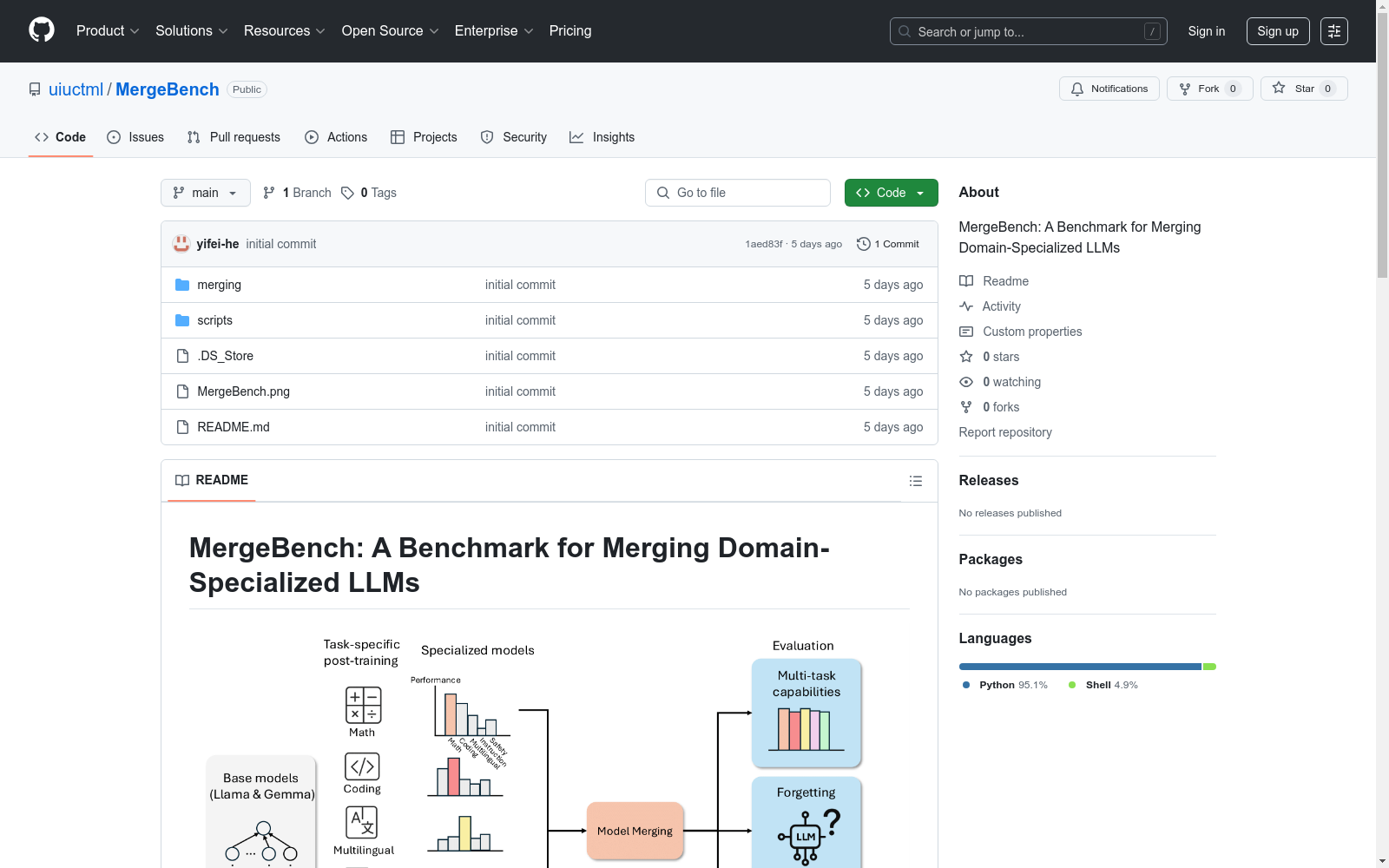Switch to the Code tab

coord(61,137)
